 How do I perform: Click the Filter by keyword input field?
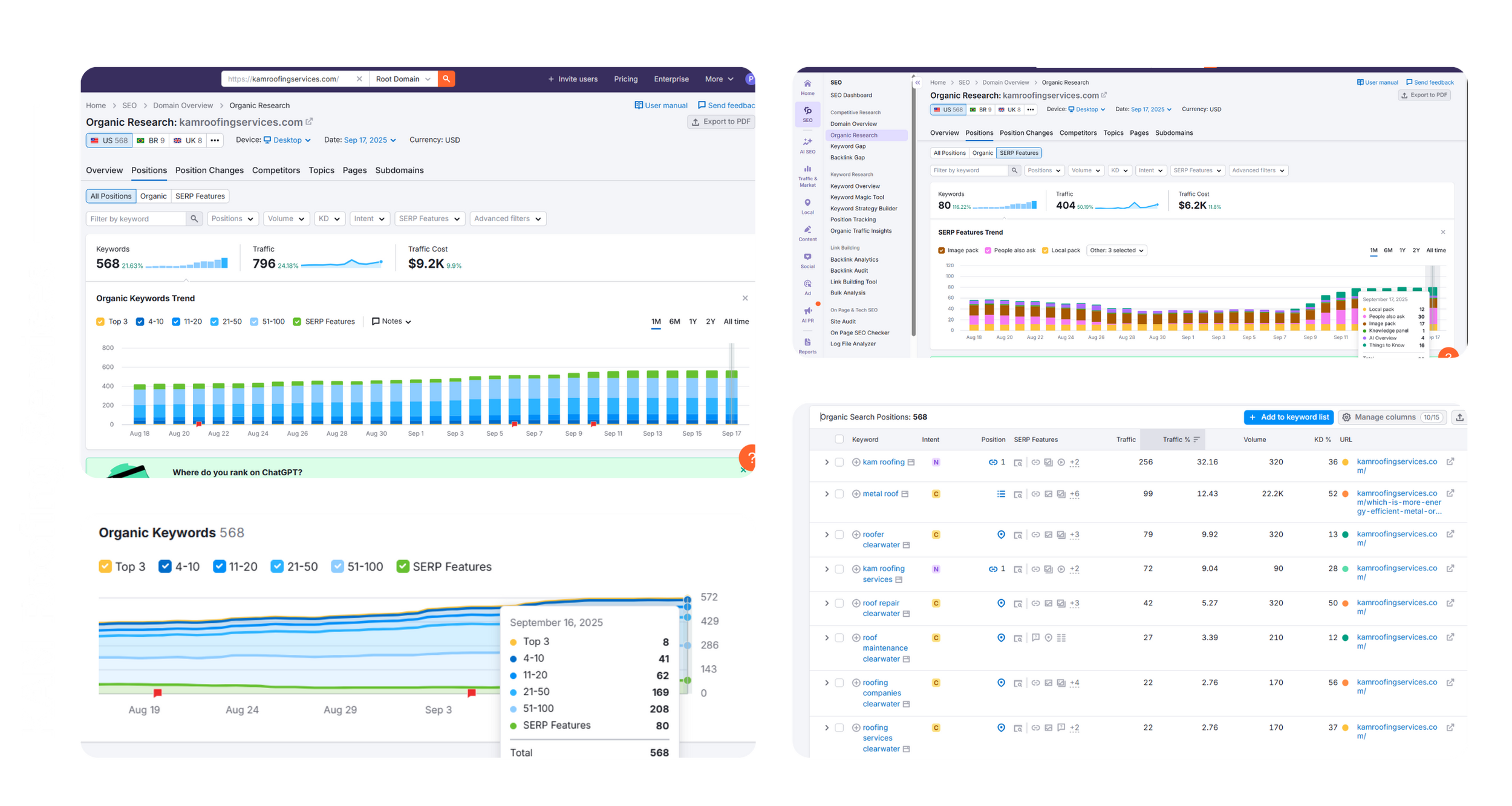136,219
